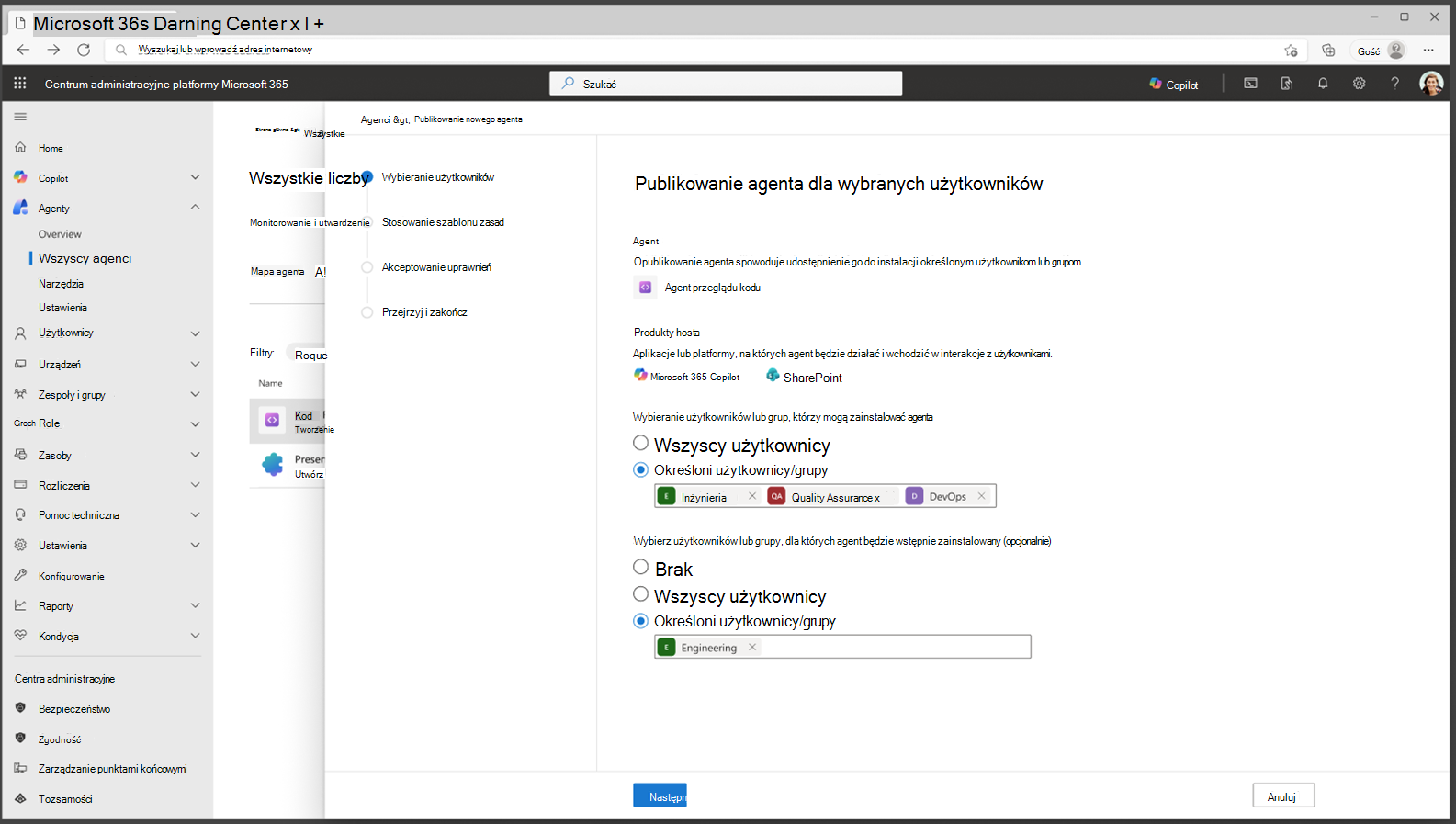Viewport: 1456px width, 824px height.
Task: Open the browser collections icon
Action: click(1328, 51)
